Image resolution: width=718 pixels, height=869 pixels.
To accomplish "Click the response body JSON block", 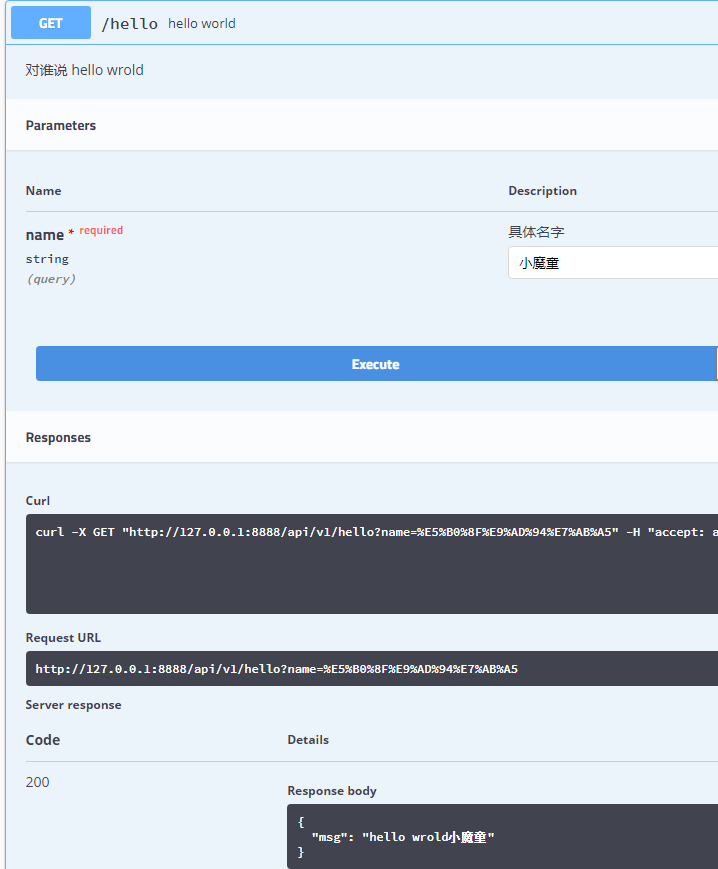I will pos(502,836).
